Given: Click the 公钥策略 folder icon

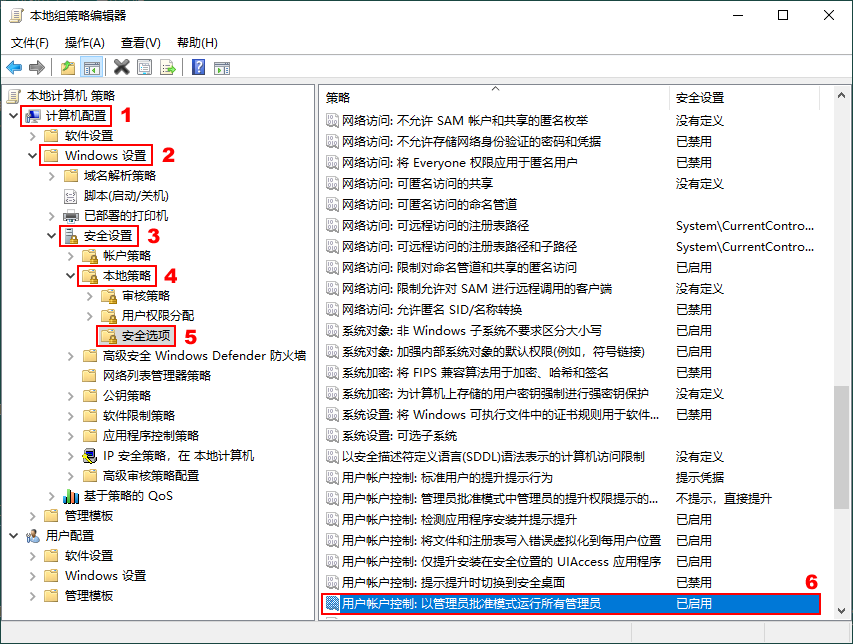Looking at the screenshot, I should click(x=90, y=395).
